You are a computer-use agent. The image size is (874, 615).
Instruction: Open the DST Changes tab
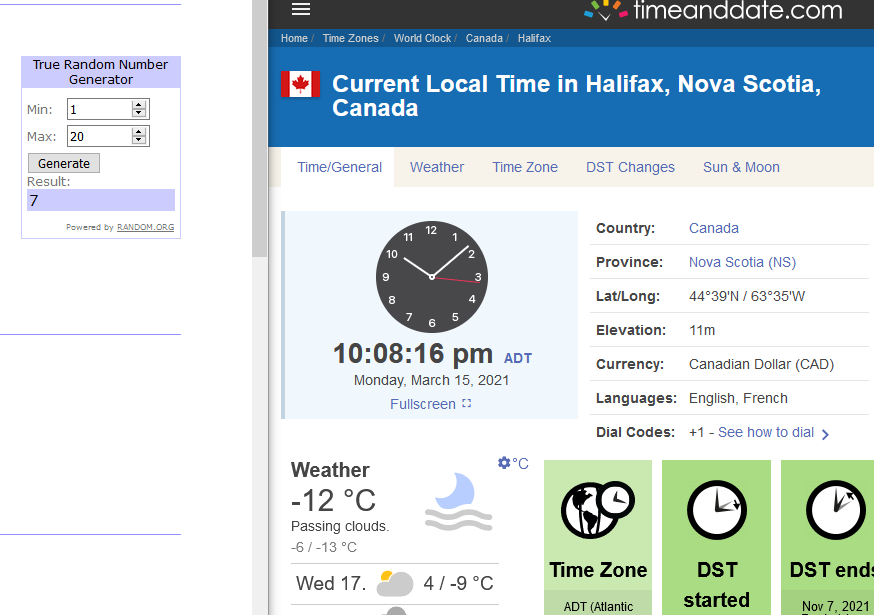(x=630, y=167)
